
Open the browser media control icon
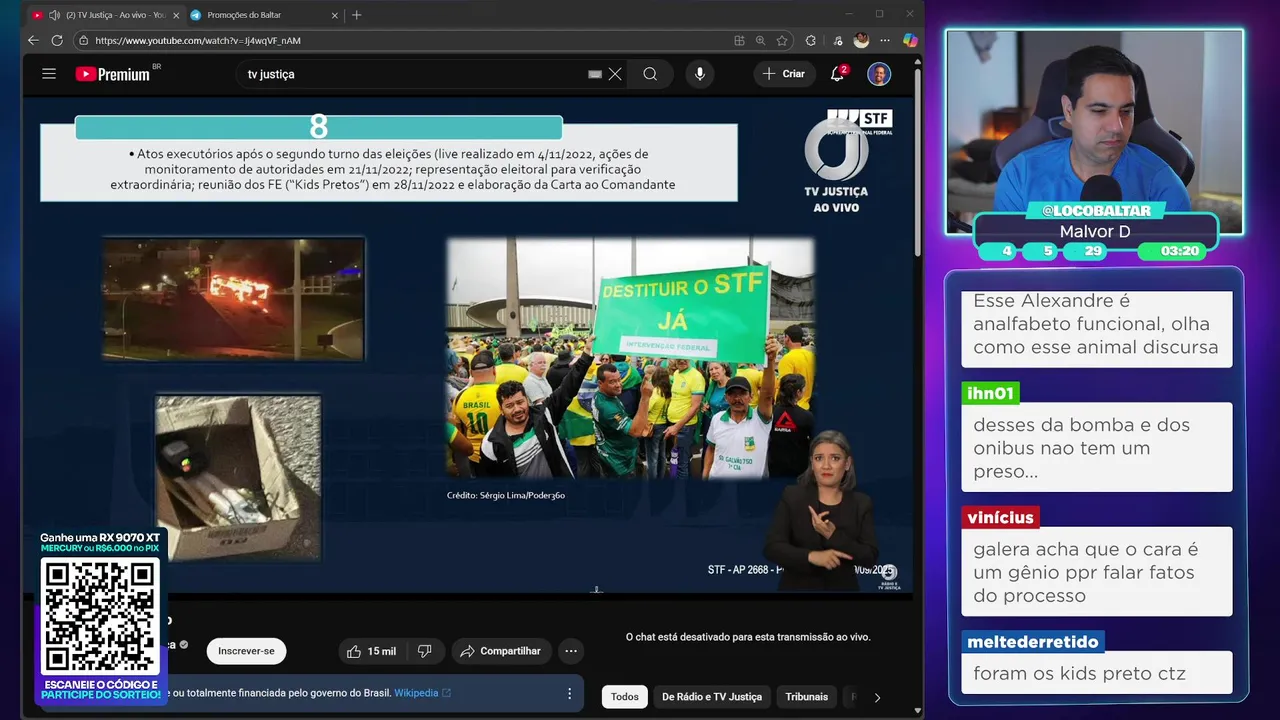pyautogui.click(x=837, y=41)
